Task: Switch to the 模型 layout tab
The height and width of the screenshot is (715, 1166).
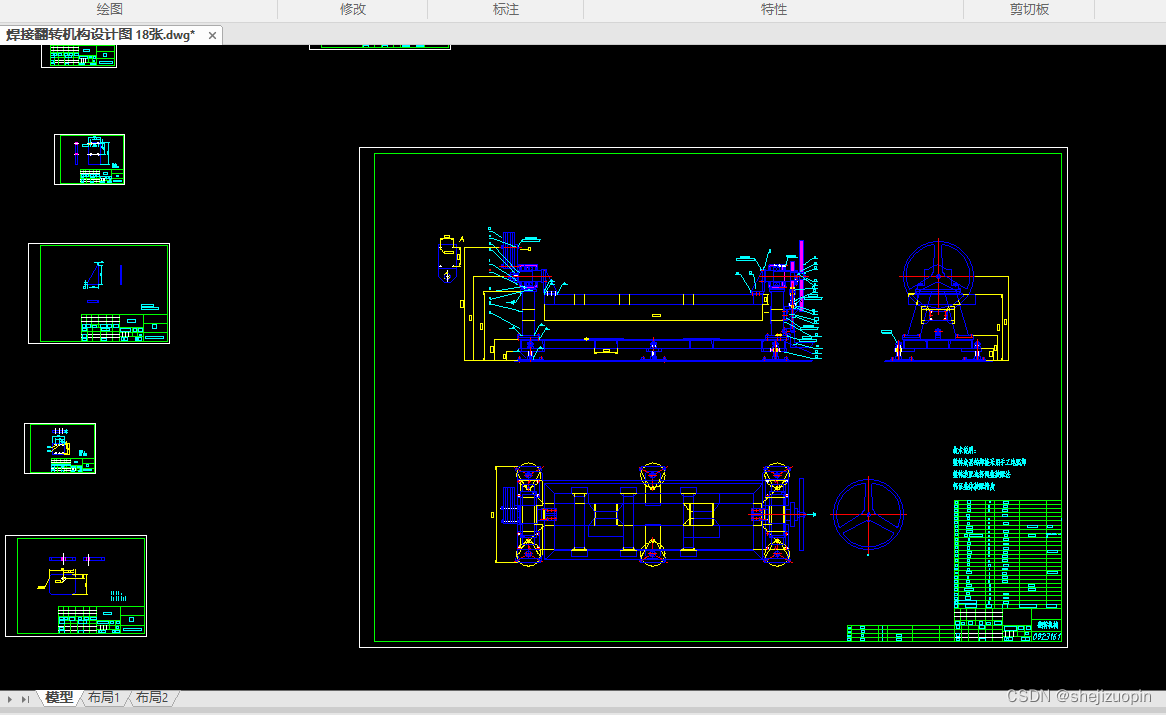Action: (x=59, y=697)
